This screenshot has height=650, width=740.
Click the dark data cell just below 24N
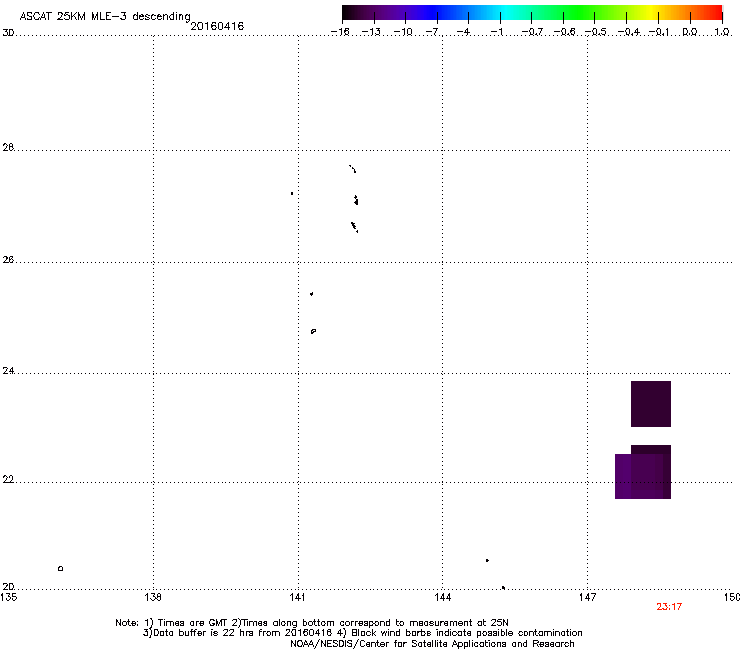(x=651, y=404)
